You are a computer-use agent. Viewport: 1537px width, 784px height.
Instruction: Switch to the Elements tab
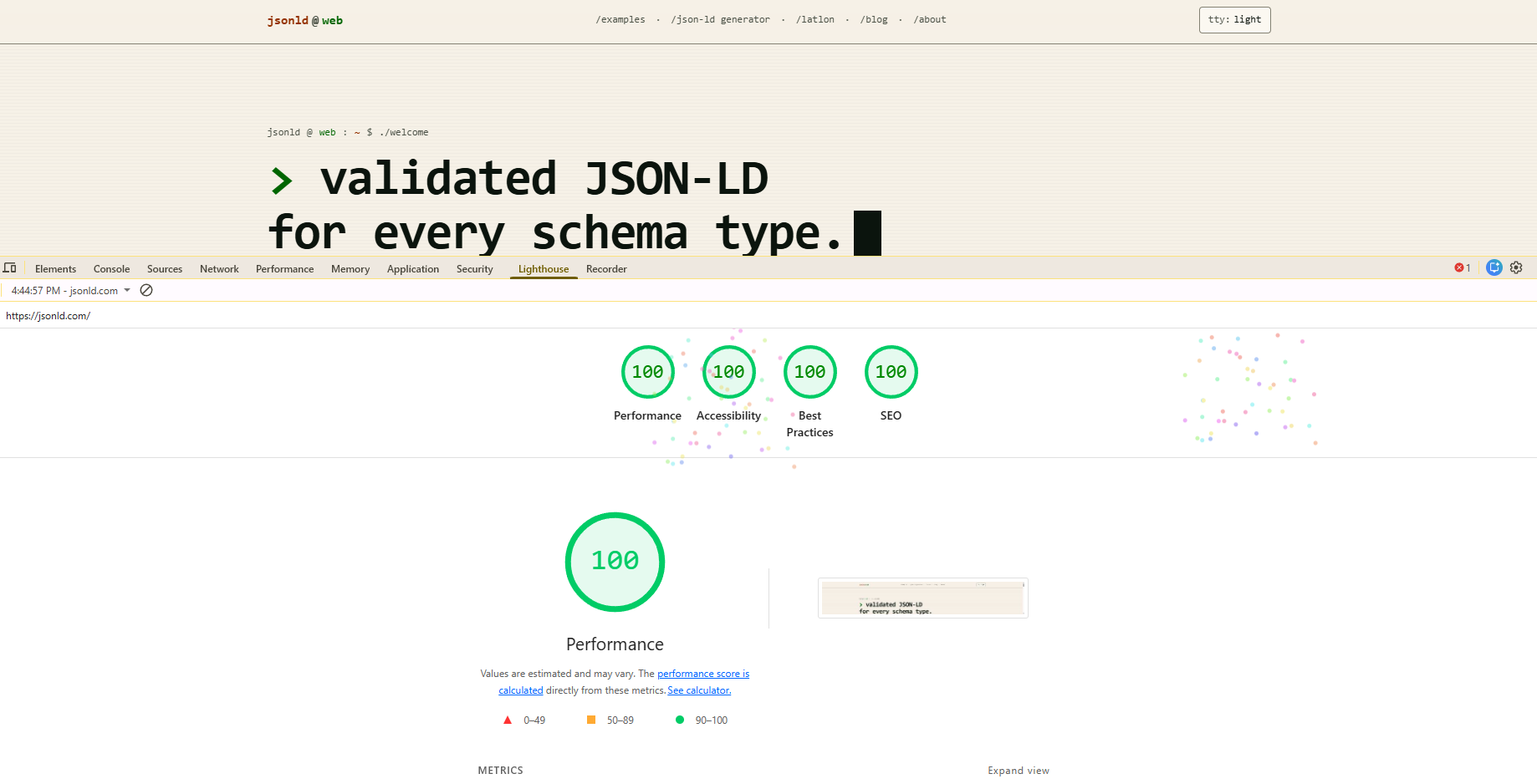[55, 269]
